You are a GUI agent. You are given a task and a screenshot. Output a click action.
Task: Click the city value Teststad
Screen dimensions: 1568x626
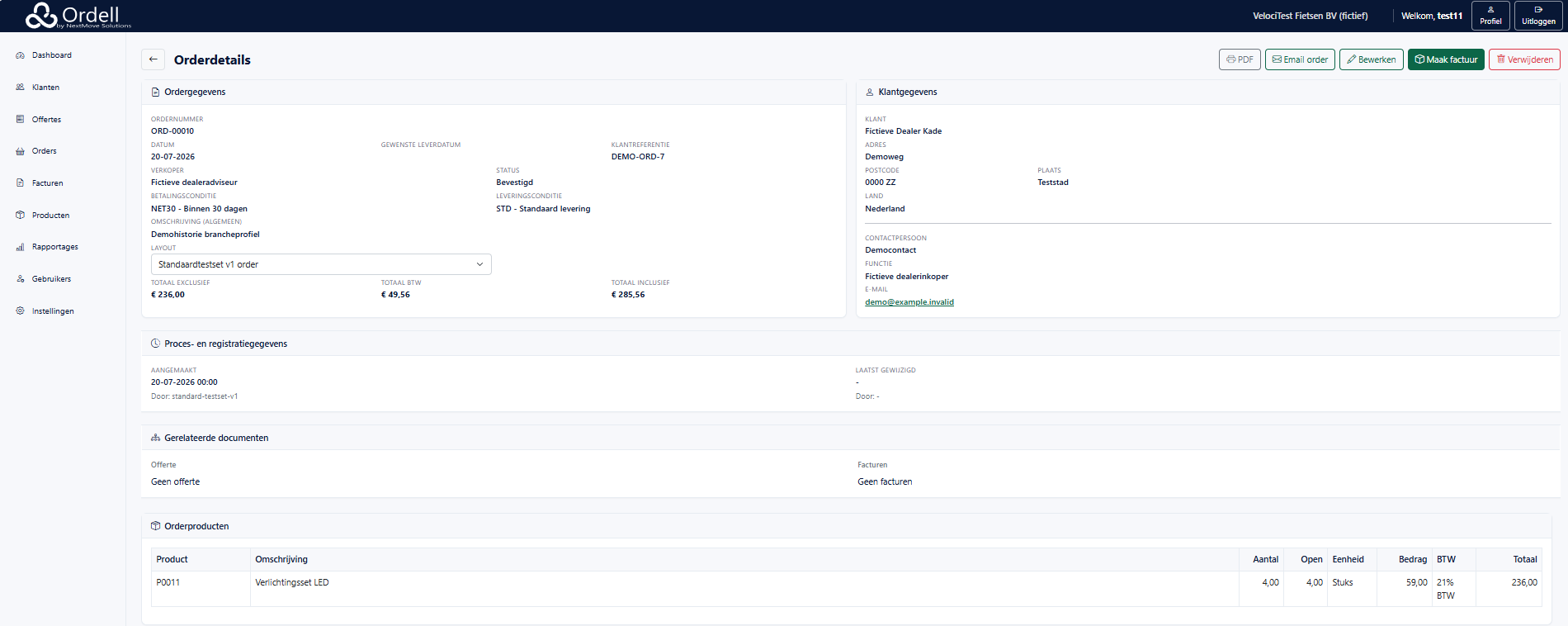[x=1053, y=183]
